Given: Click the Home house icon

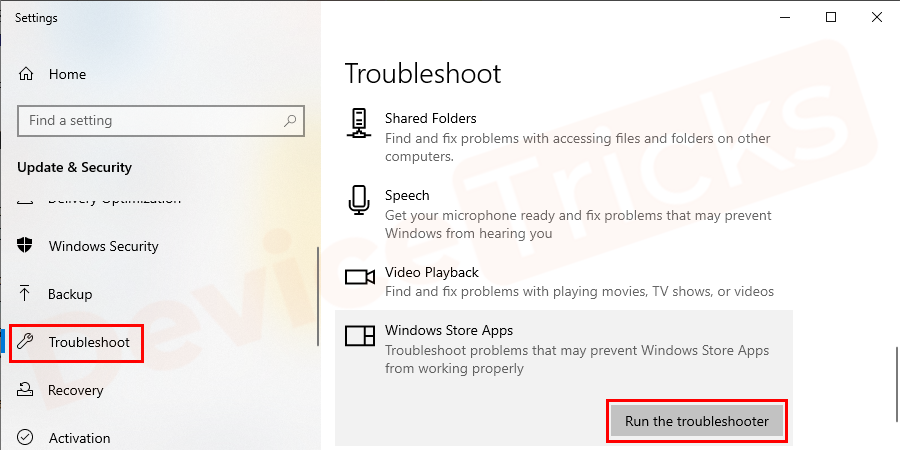Looking at the screenshot, I should pos(26,74).
